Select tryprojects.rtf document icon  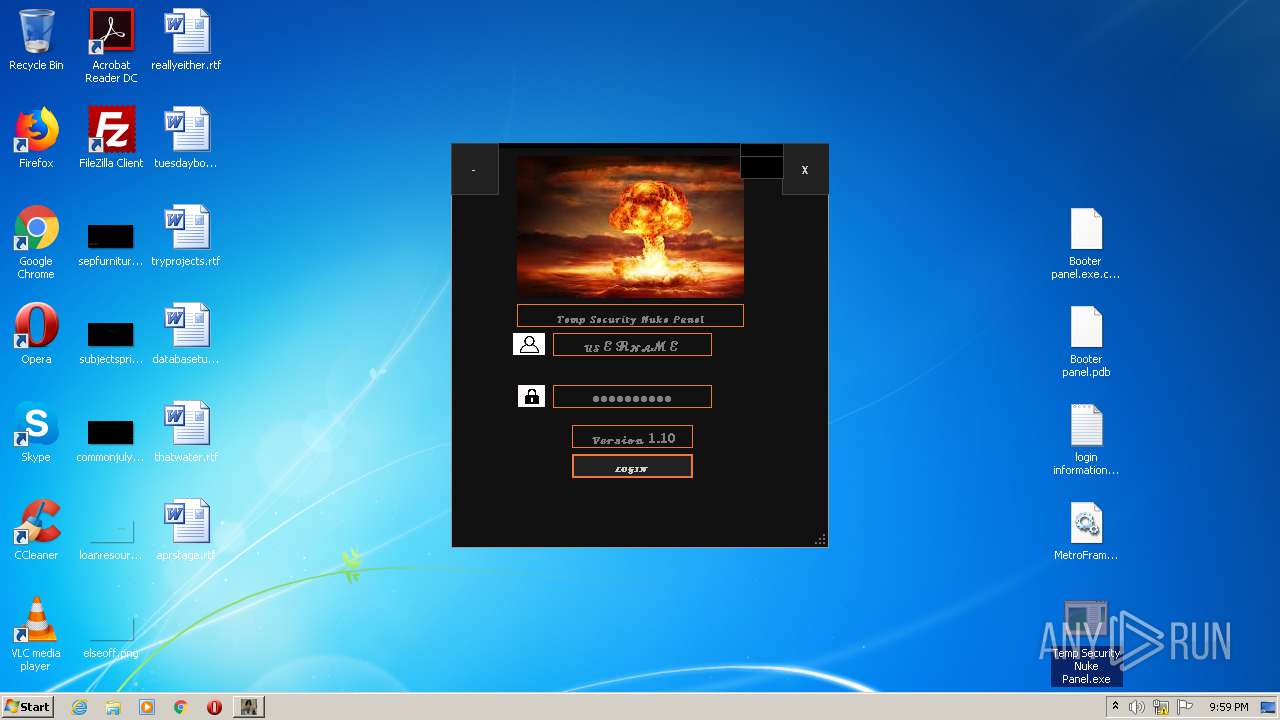pos(186,236)
